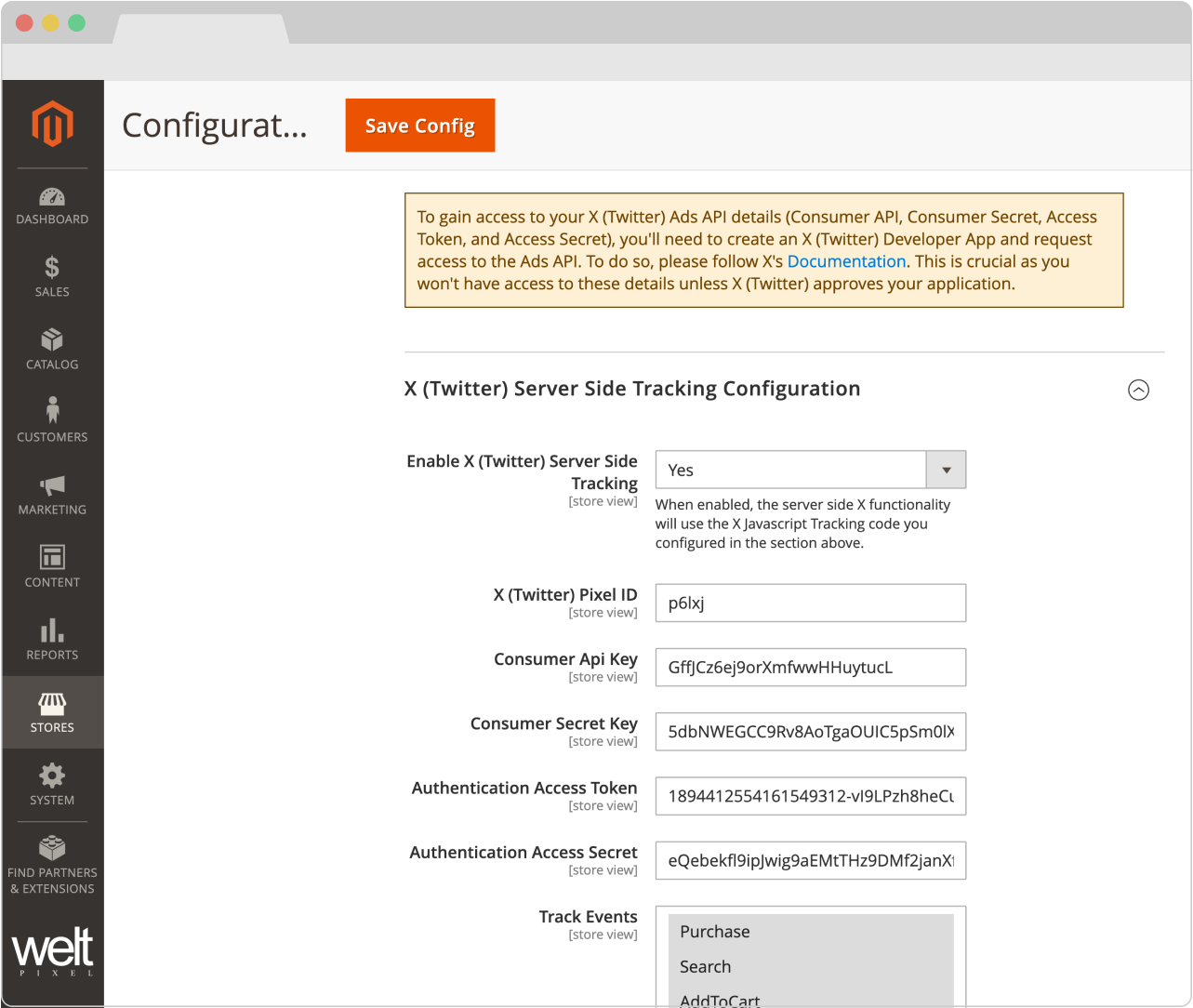Click the Customers sidebar icon
This screenshot has width=1193, height=1008.
pyautogui.click(x=52, y=421)
